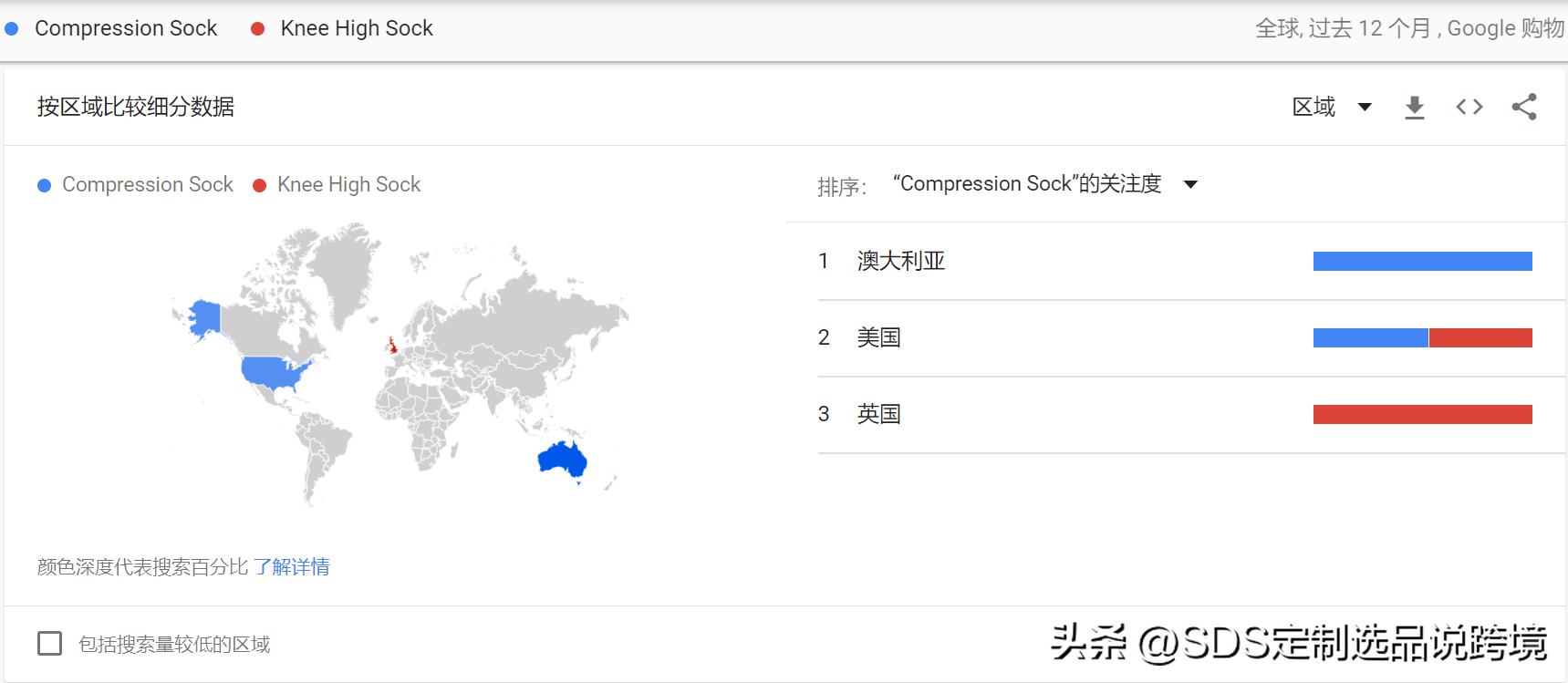
Task: Open the 了解详情 link
Action: click(292, 567)
